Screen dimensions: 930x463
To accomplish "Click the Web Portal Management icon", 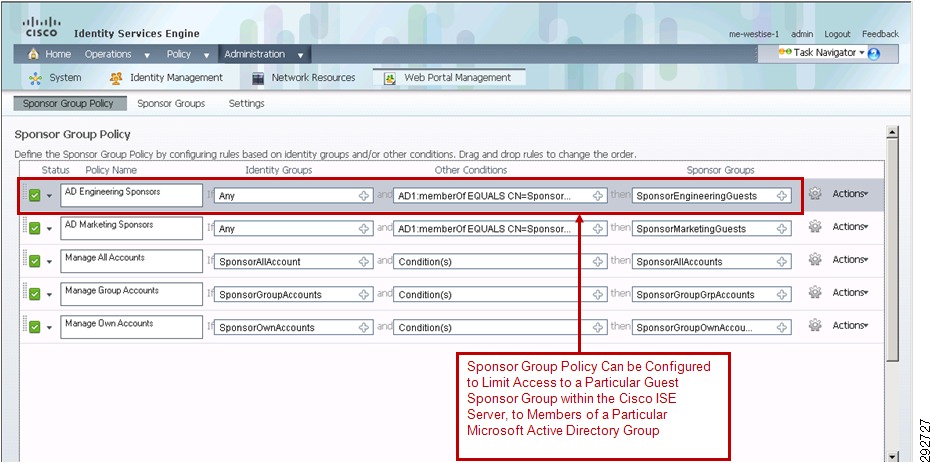I will (x=390, y=78).
